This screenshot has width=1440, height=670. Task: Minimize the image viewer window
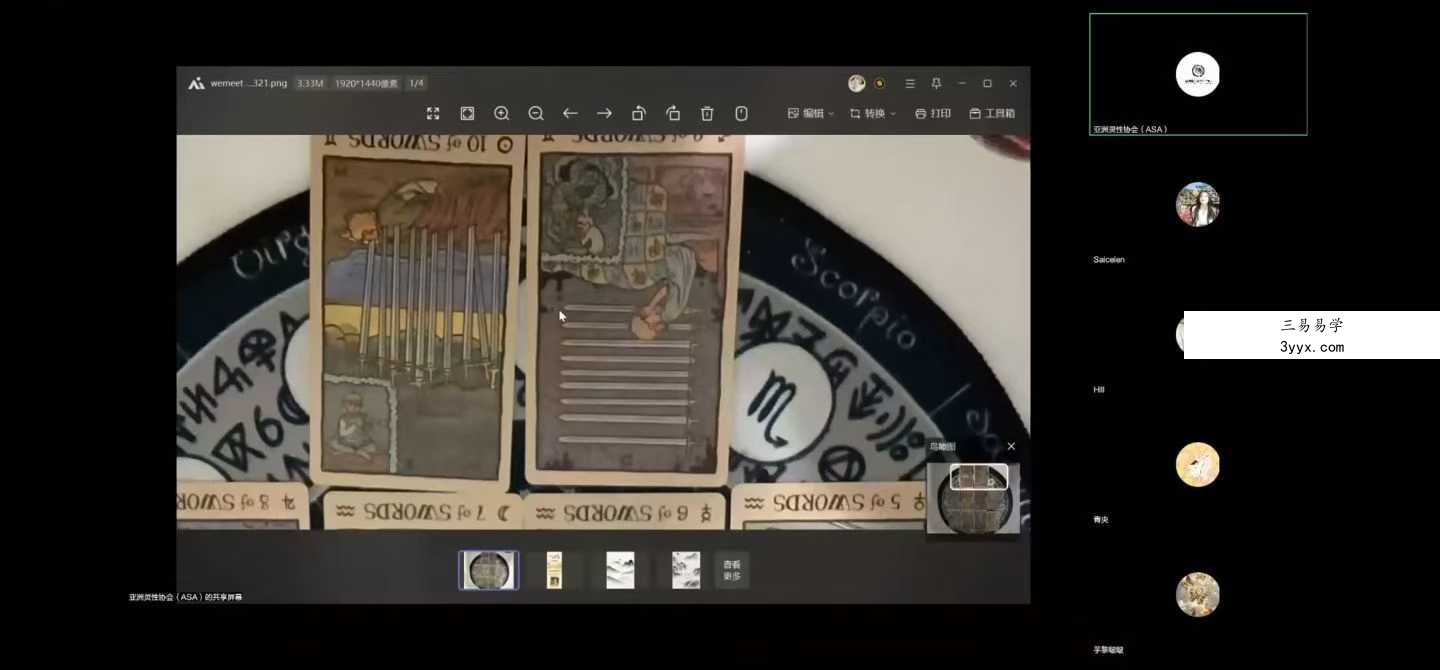click(x=962, y=83)
